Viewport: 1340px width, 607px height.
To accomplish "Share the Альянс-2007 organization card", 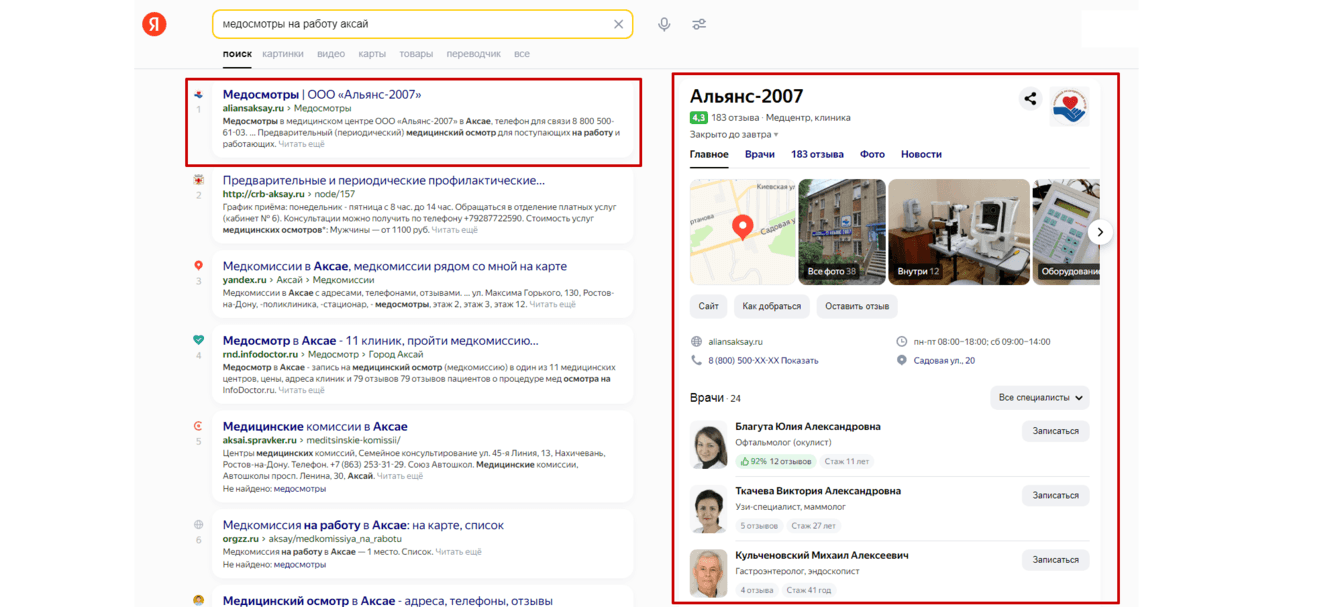I will click(1030, 98).
